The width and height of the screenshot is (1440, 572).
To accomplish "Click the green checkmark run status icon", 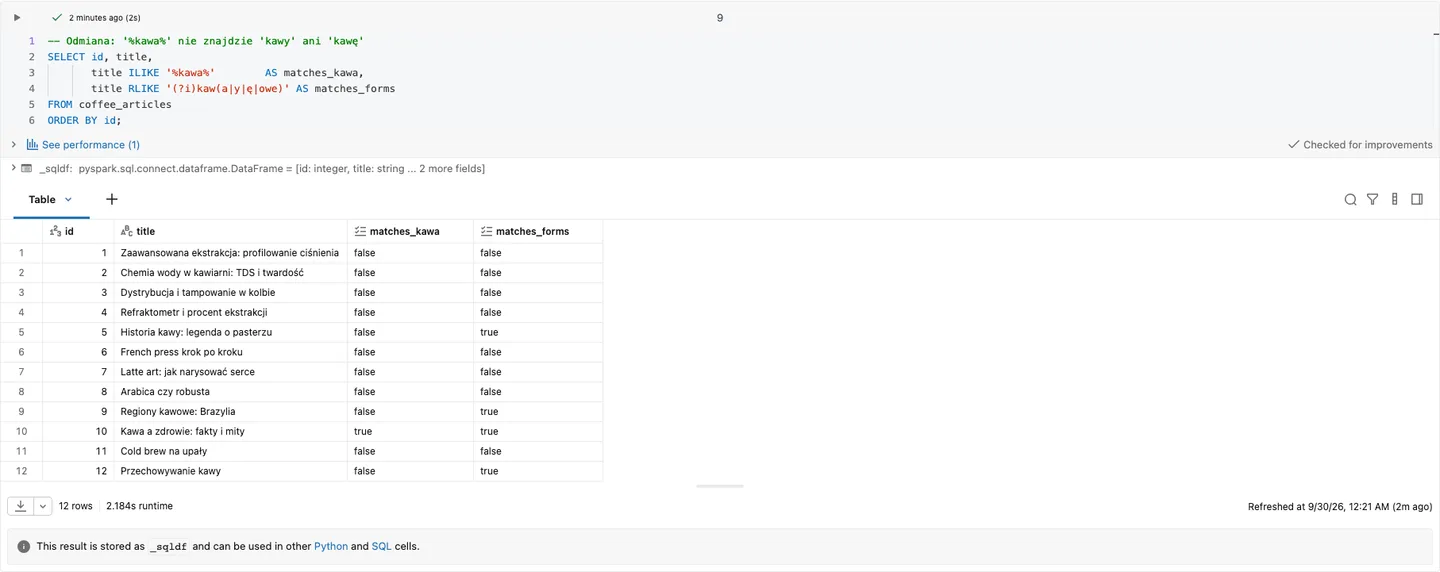I will coord(56,18).
